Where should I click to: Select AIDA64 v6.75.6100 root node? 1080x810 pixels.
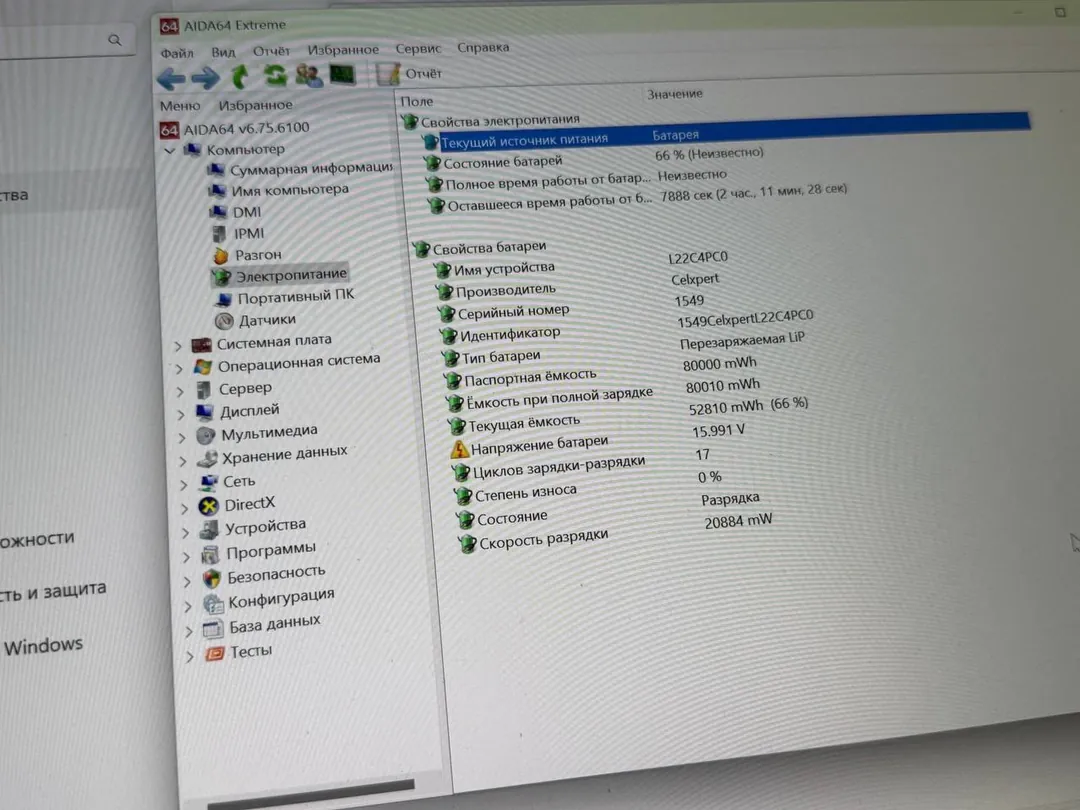[235, 128]
